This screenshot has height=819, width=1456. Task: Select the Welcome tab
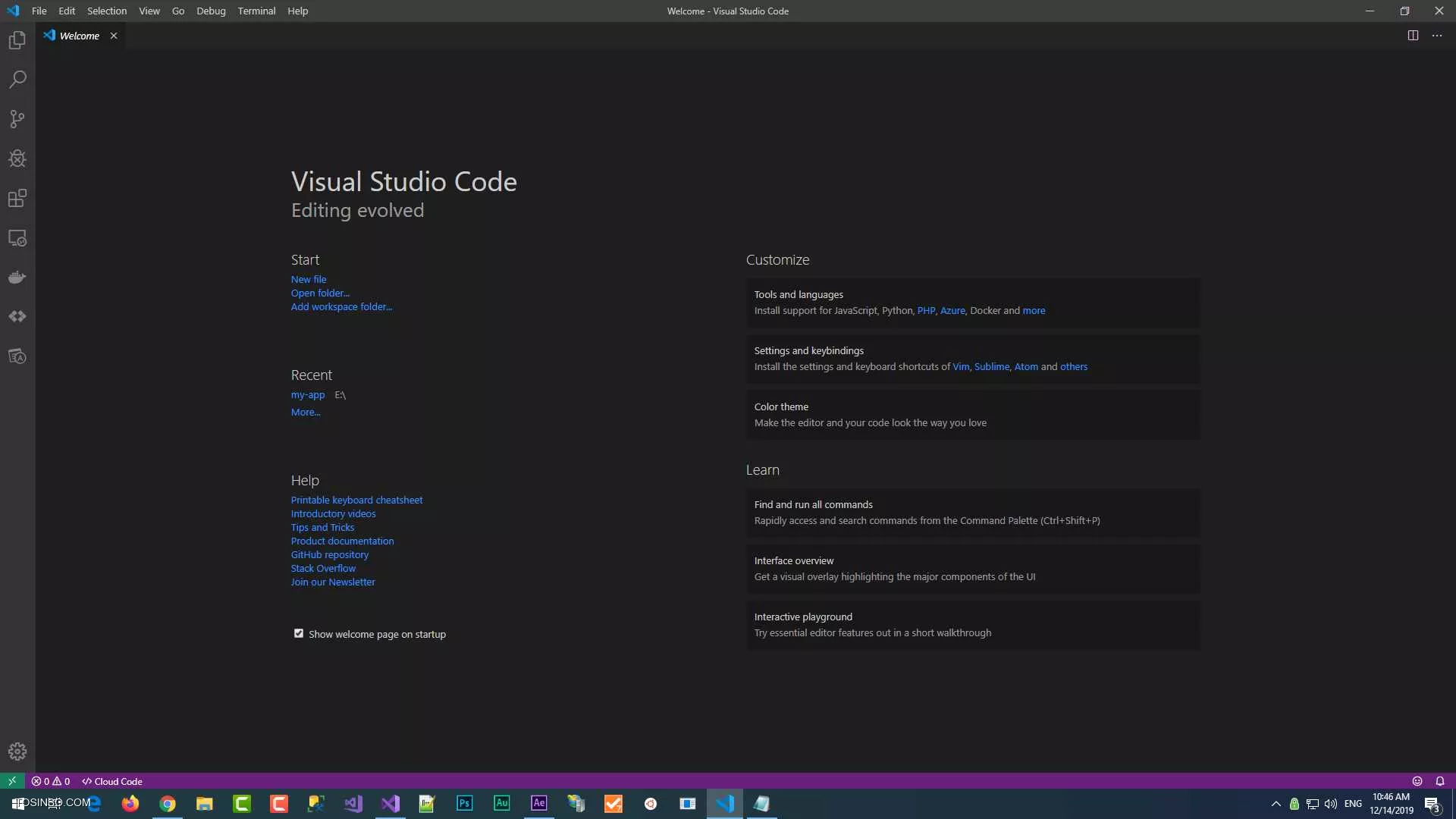click(80, 36)
